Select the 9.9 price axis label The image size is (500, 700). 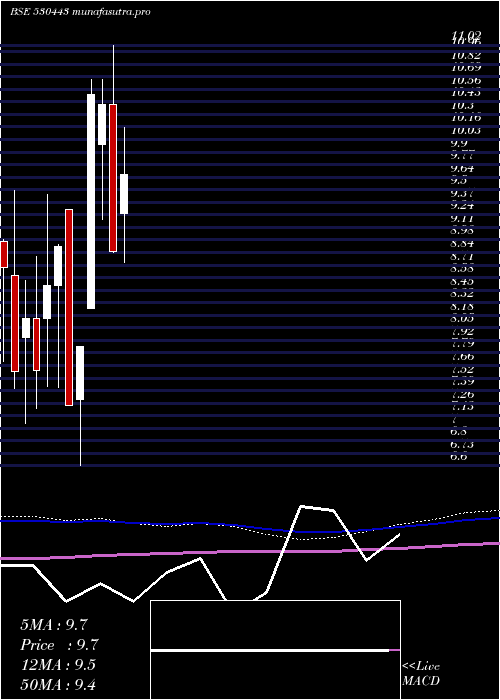click(459, 143)
